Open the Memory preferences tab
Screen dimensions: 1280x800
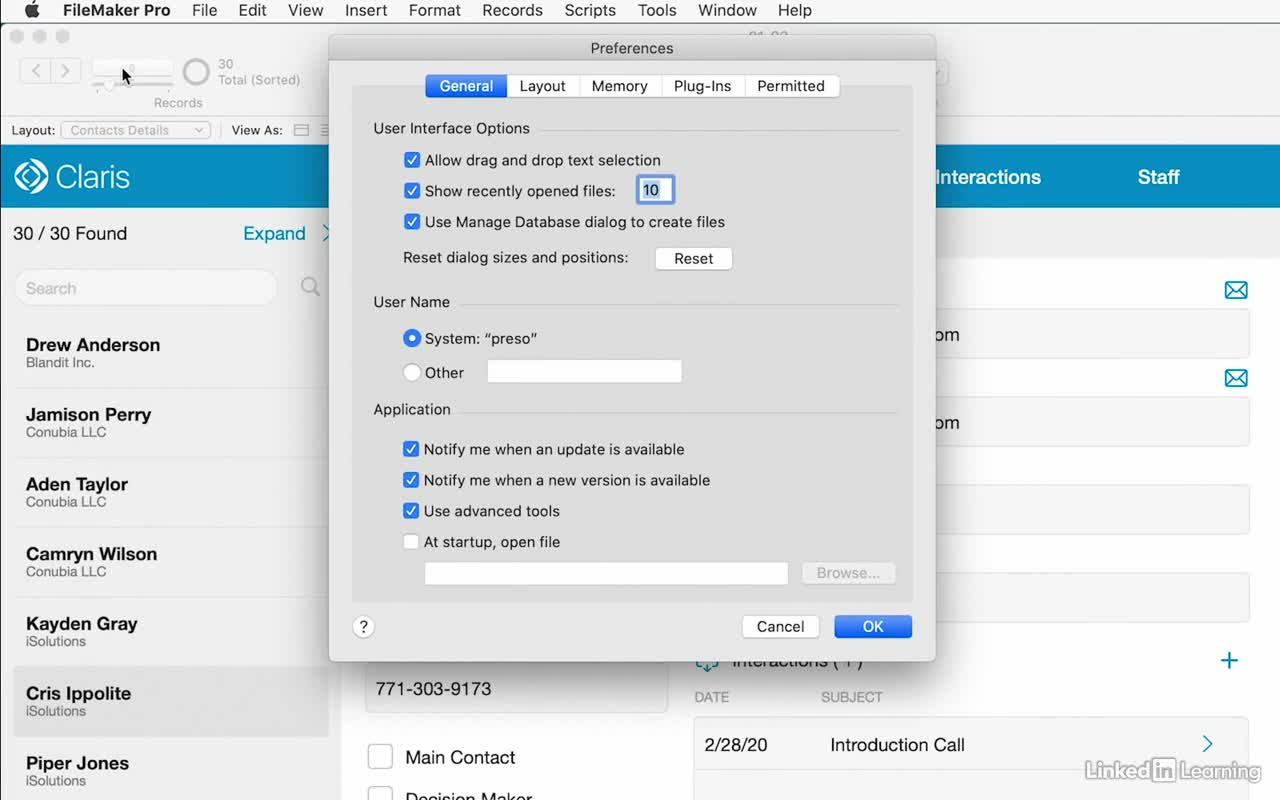(620, 86)
